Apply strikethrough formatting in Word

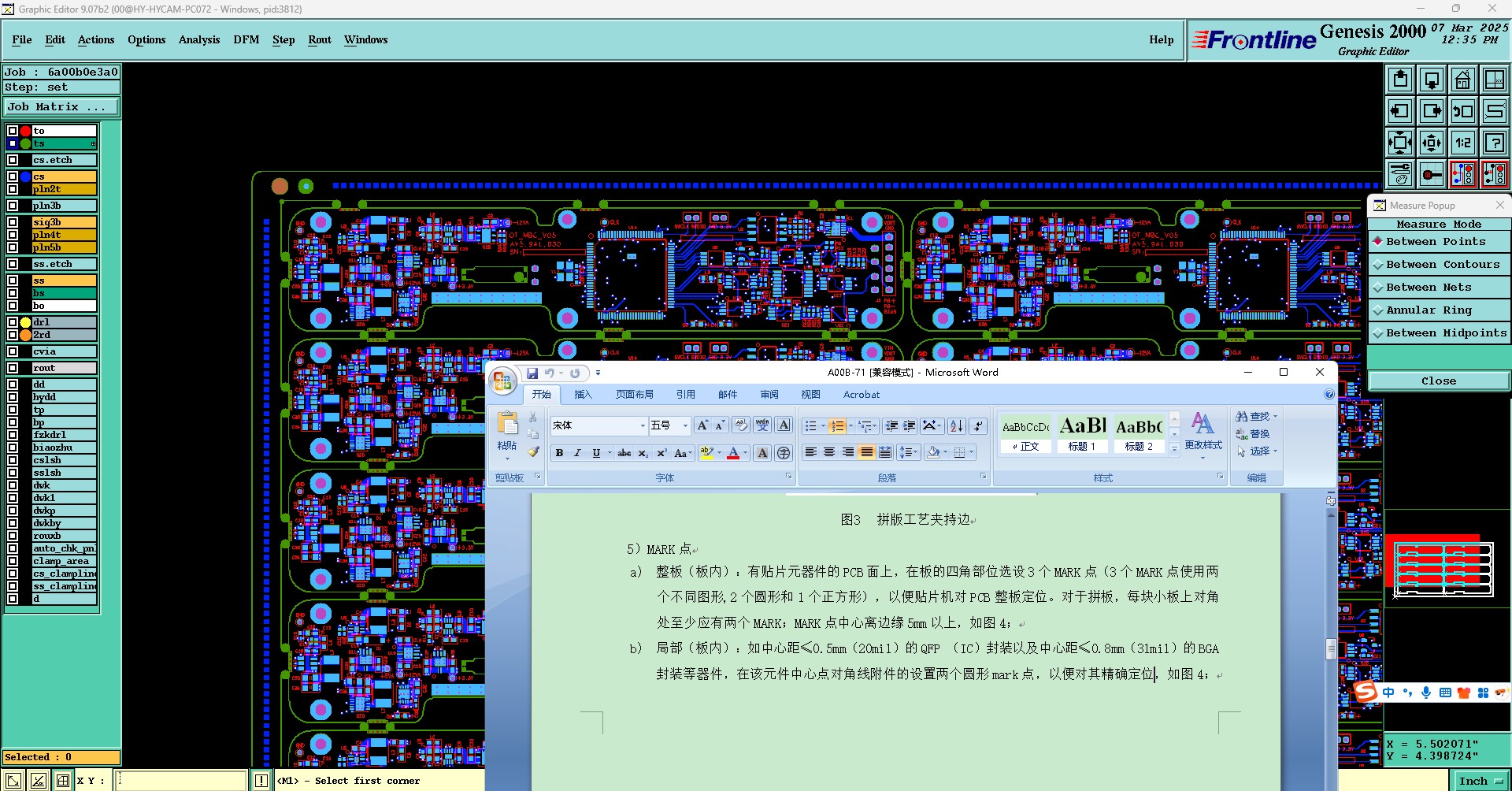click(x=624, y=453)
